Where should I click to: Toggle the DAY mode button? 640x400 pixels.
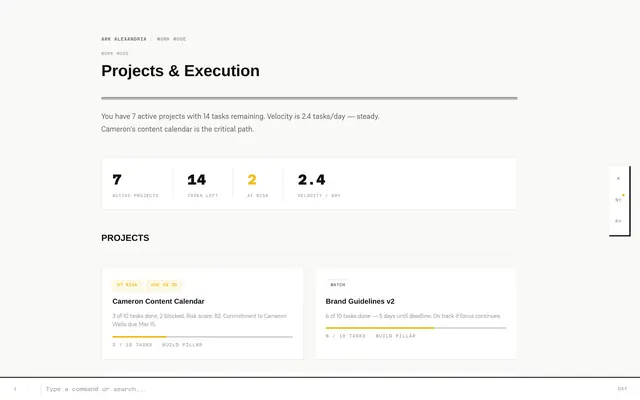coord(622,389)
